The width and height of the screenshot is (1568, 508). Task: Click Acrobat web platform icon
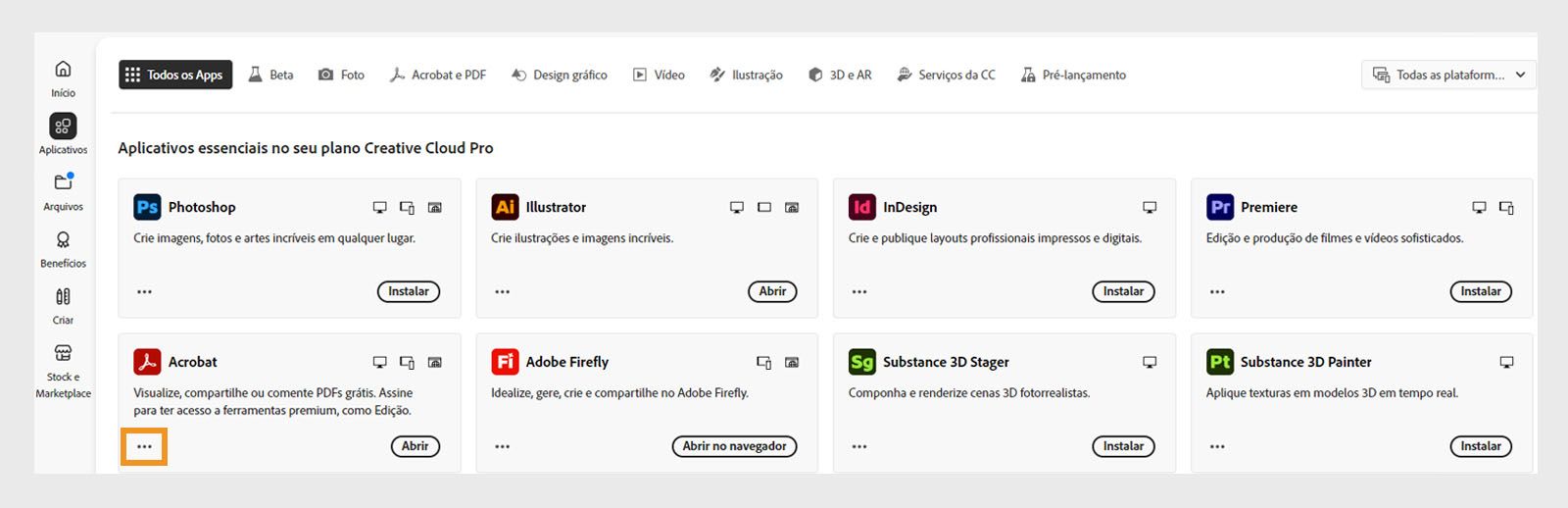(x=435, y=363)
